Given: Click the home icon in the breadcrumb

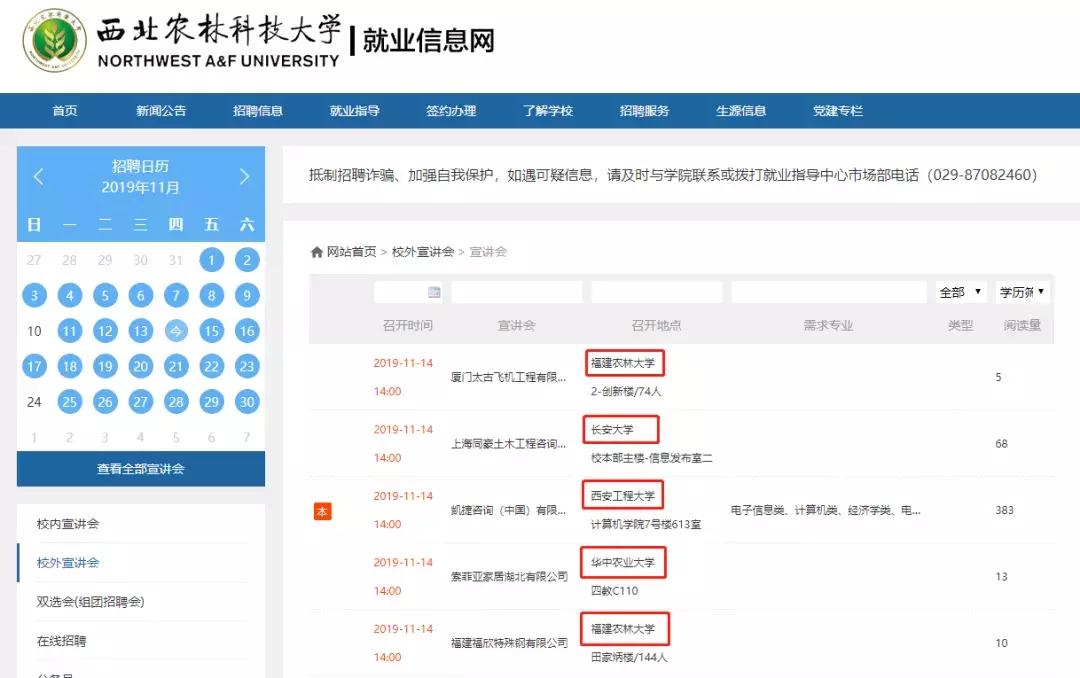Looking at the screenshot, I should [x=316, y=251].
